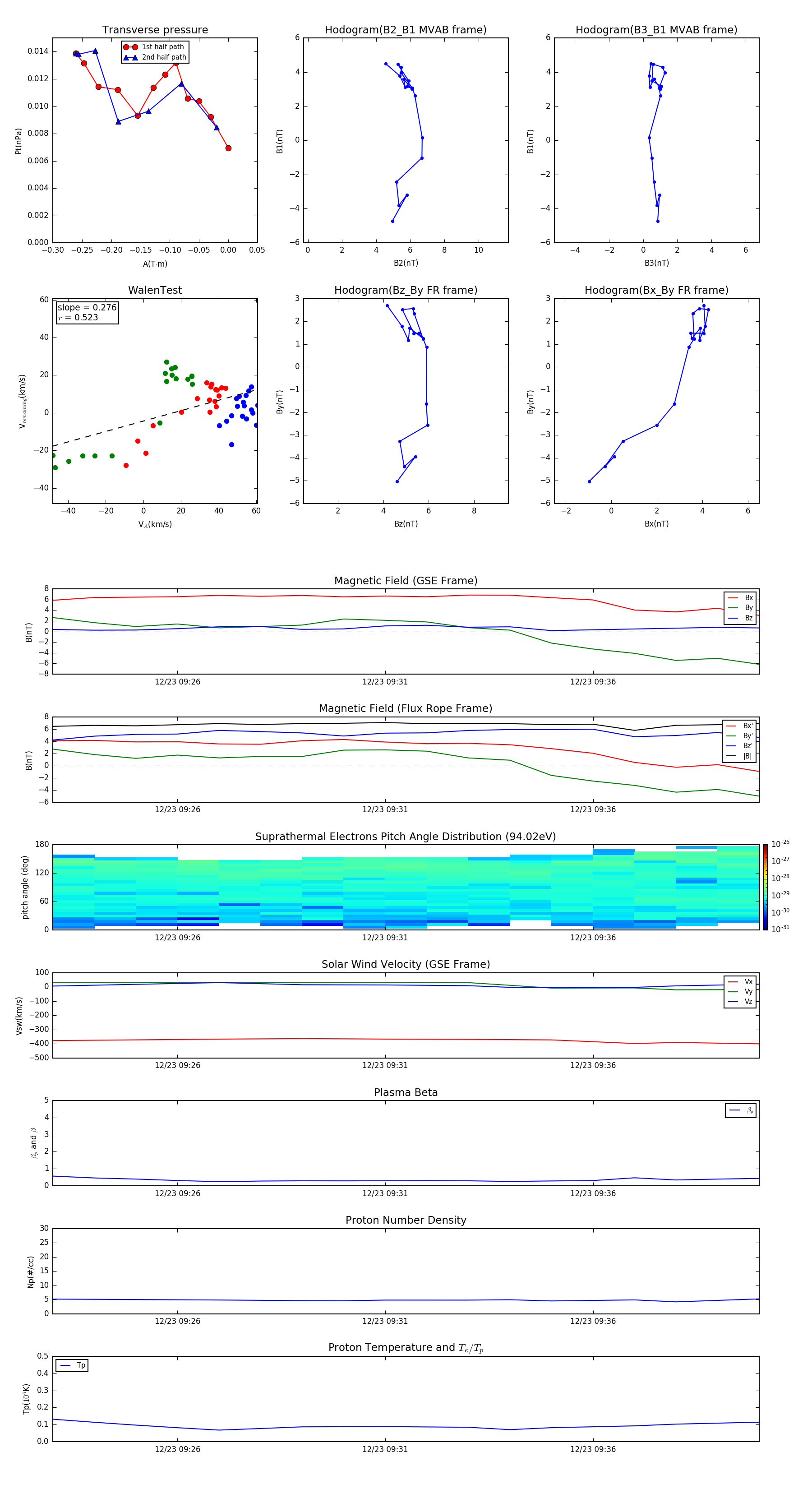
Task: Click the "V_A(km/s)" x-axis label
Action: point(155,525)
